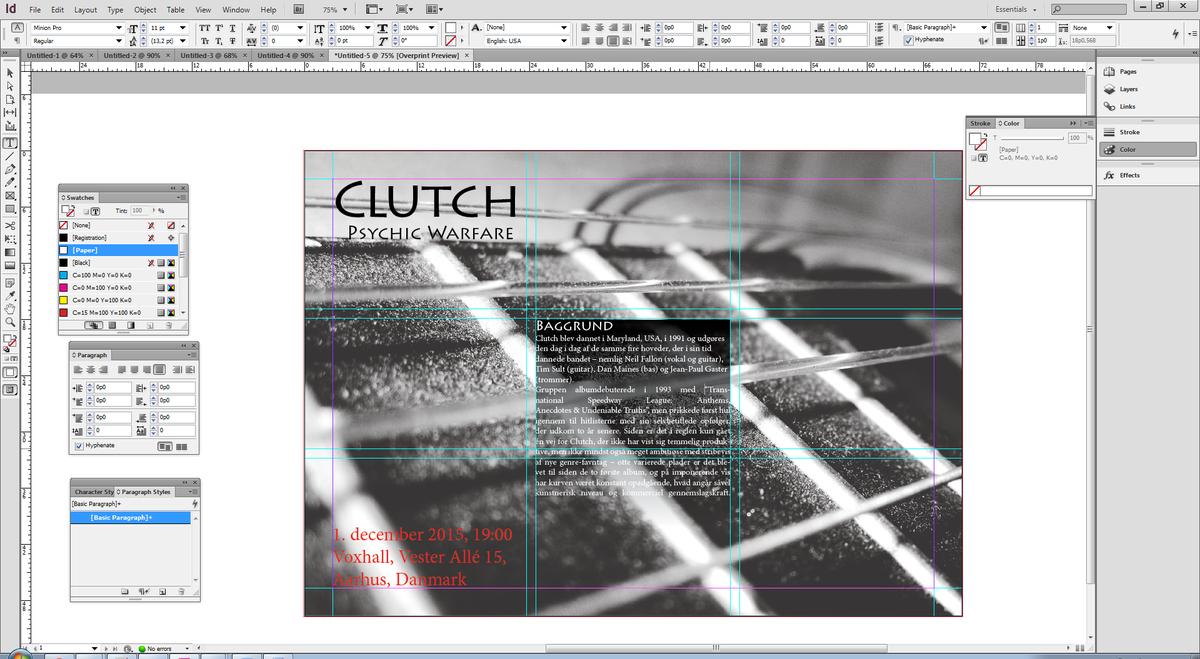Select the Page tool
Image resolution: width=1200 pixels, height=659 pixels.
pos(10,100)
